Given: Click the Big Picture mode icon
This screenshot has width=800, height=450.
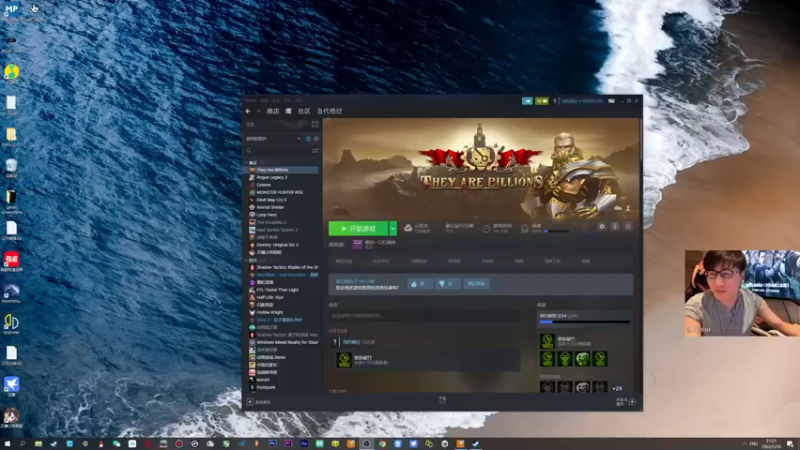Looking at the screenshot, I should (611, 101).
